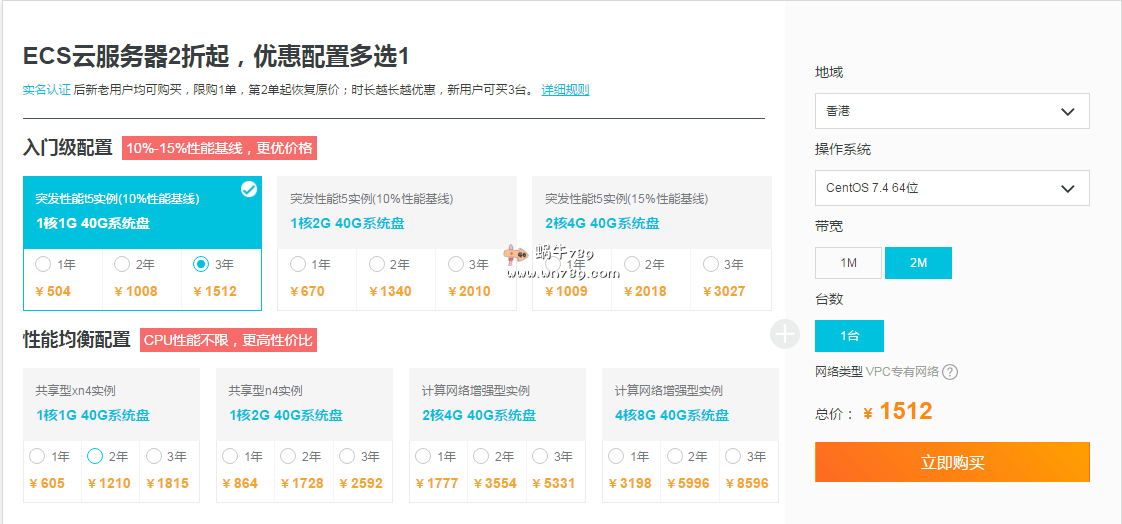This screenshot has height=524, width=1122.
Task: Pick 3年 for 共享型n4 1核2G plan
Action: pyautogui.click(x=347, y=457)
